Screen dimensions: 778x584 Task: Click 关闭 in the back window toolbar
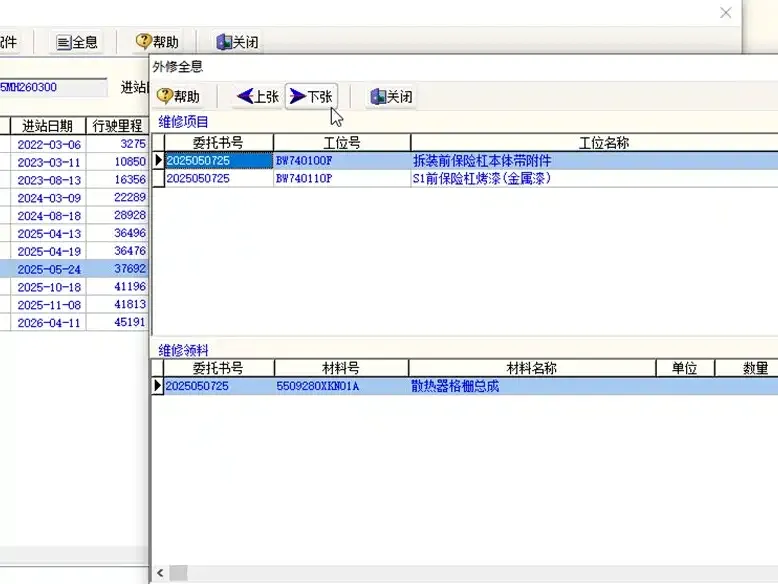point(238,42)
